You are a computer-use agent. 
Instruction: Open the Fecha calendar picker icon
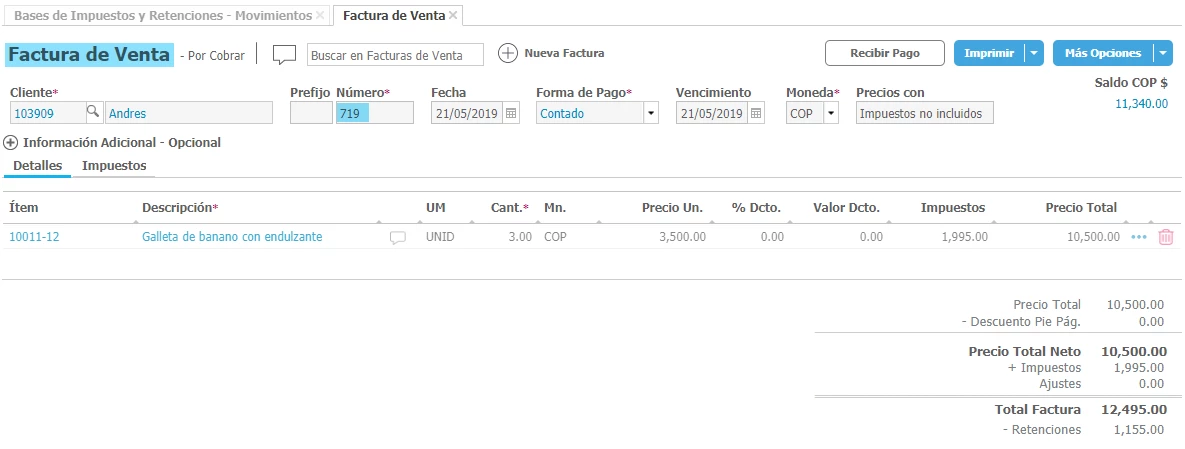pos(511,113)
